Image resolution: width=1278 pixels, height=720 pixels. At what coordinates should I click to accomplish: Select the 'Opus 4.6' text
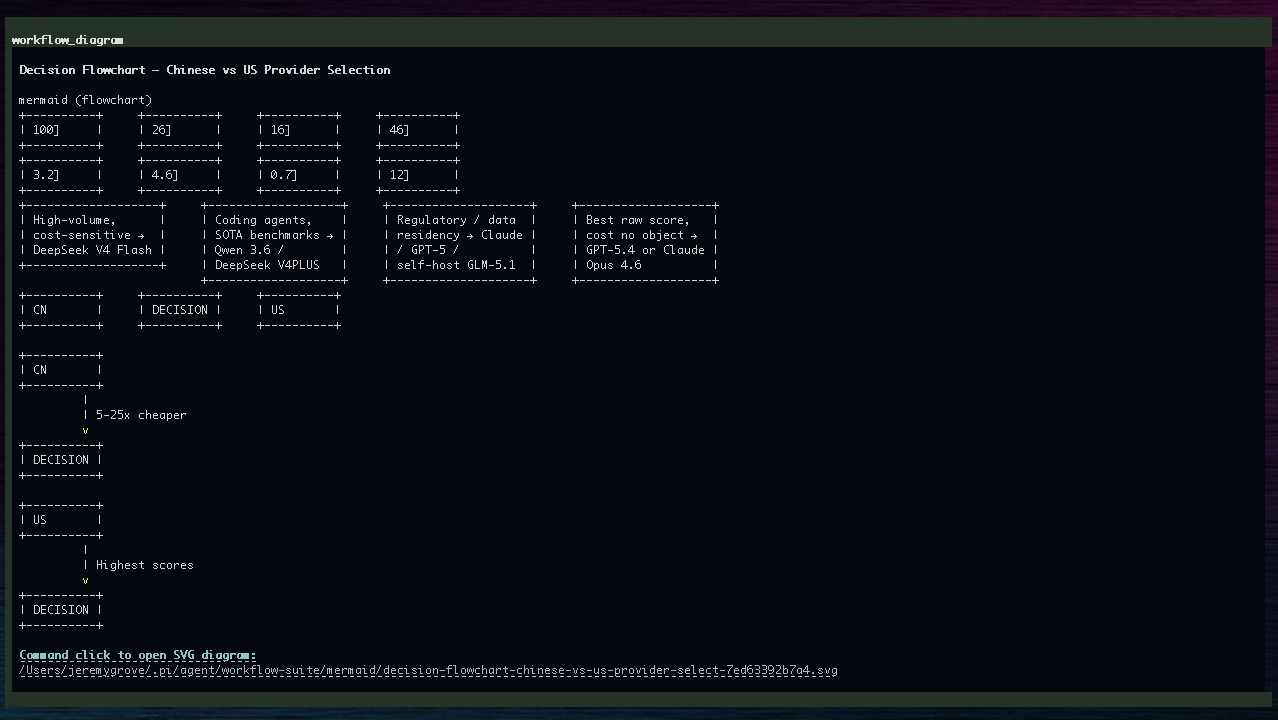click(x=614, y=265)
